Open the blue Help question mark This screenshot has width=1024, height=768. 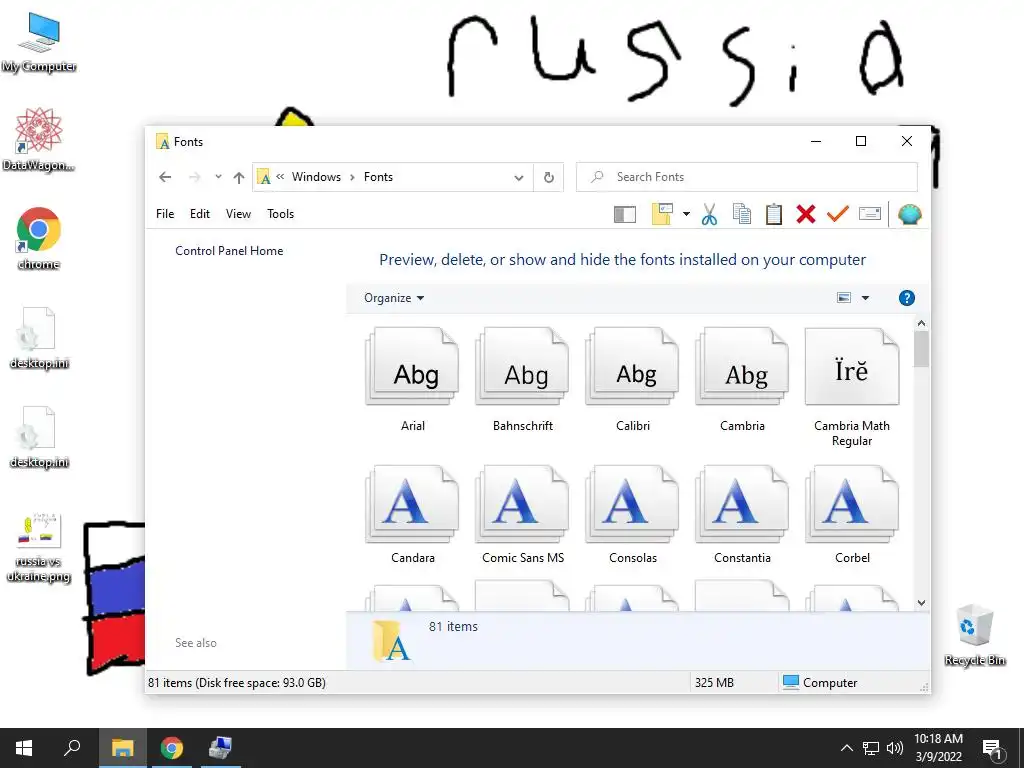[x=906, y=298]
